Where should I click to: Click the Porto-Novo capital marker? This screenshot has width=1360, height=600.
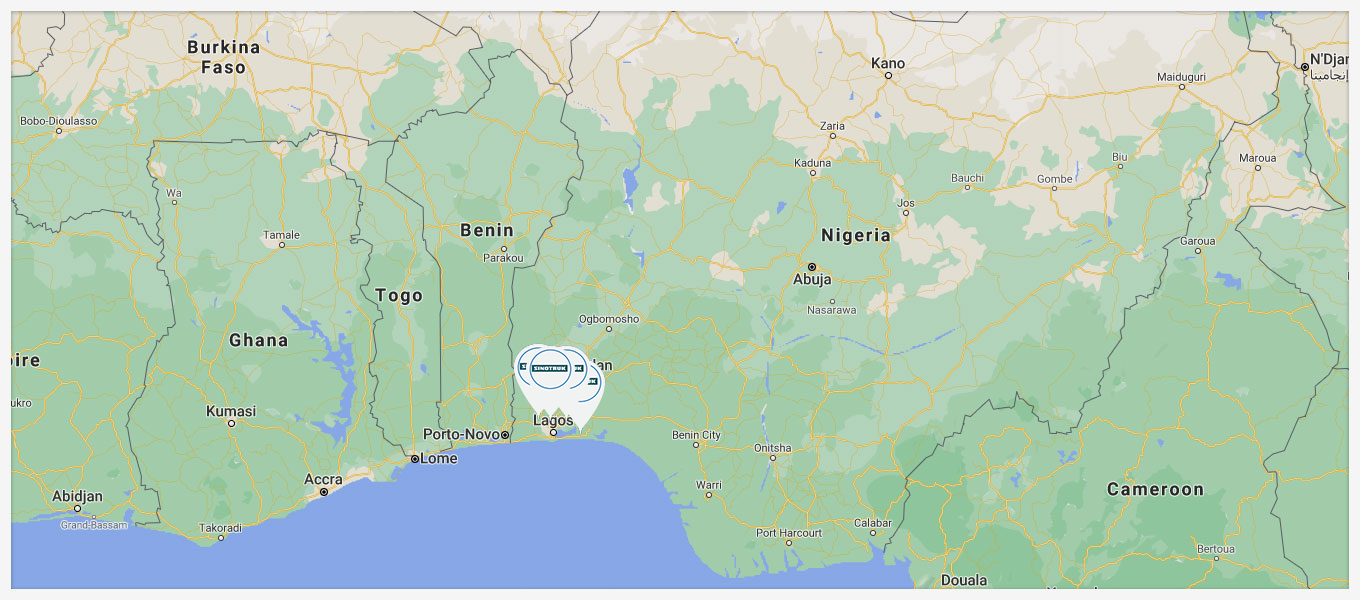[x=506, y=435]
